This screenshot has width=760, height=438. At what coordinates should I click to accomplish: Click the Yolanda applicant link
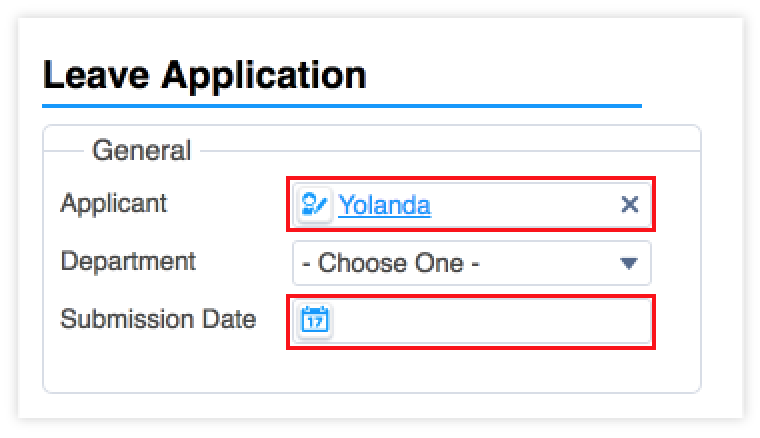(x=384, y=205)
